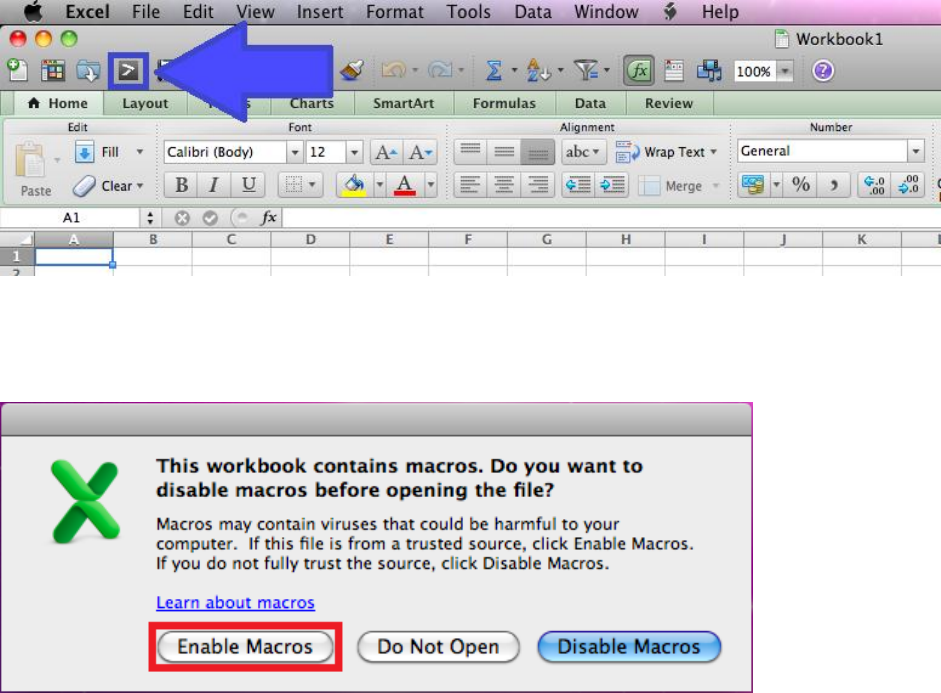The width and height of the screenshot is (941, 693).
Task: Open the Toolbox icon in toolbar
Action: point(674,71)
